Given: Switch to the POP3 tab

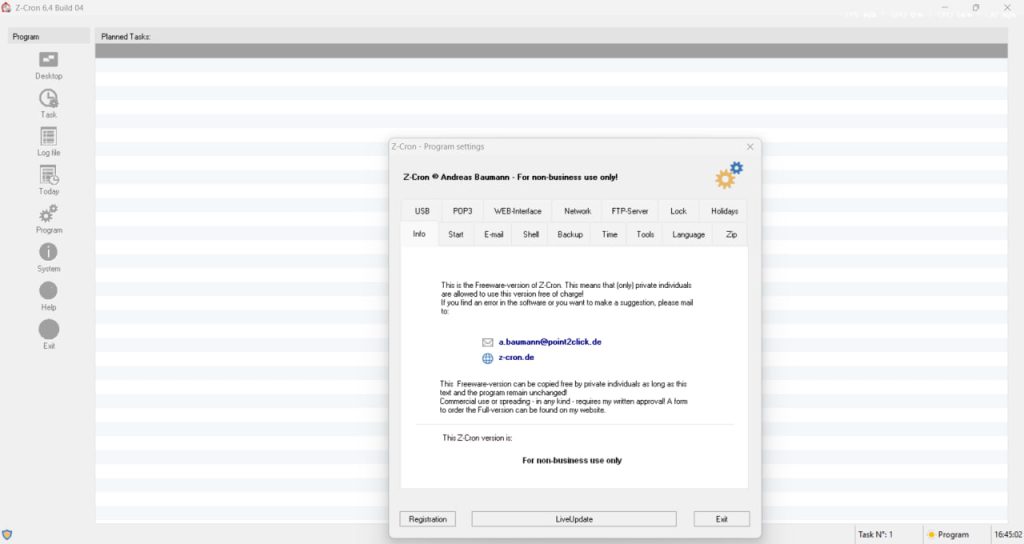Looking at the screenshot, I should (462, 211).
